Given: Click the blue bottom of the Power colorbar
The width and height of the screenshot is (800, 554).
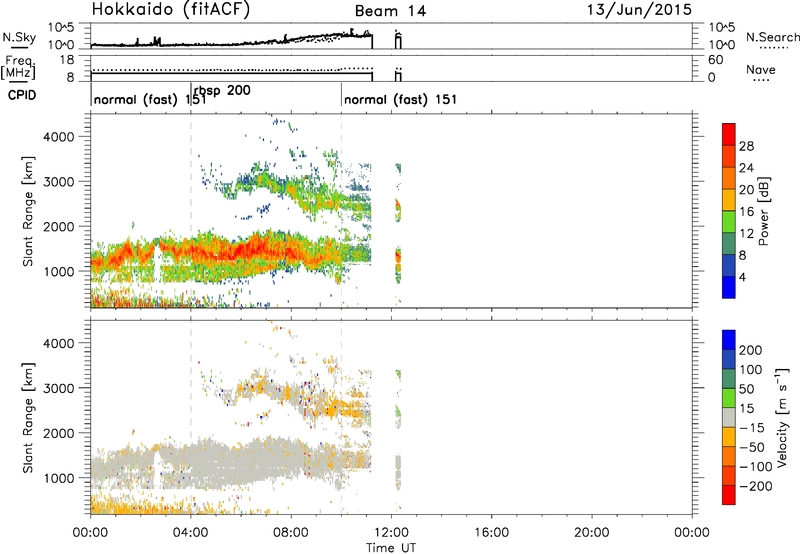Looking at the screenshot, I should [729, 288].
